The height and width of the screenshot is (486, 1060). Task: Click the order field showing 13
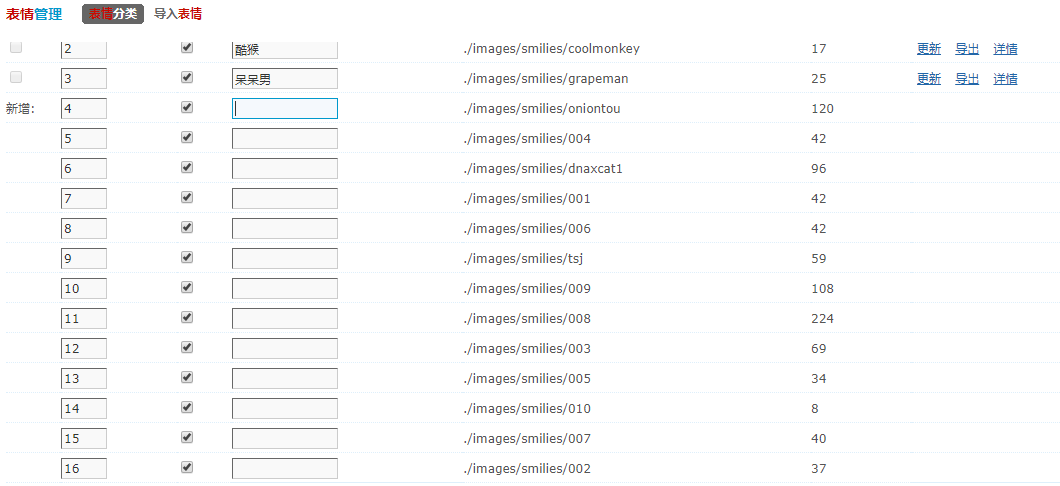[x=84, y=379]
